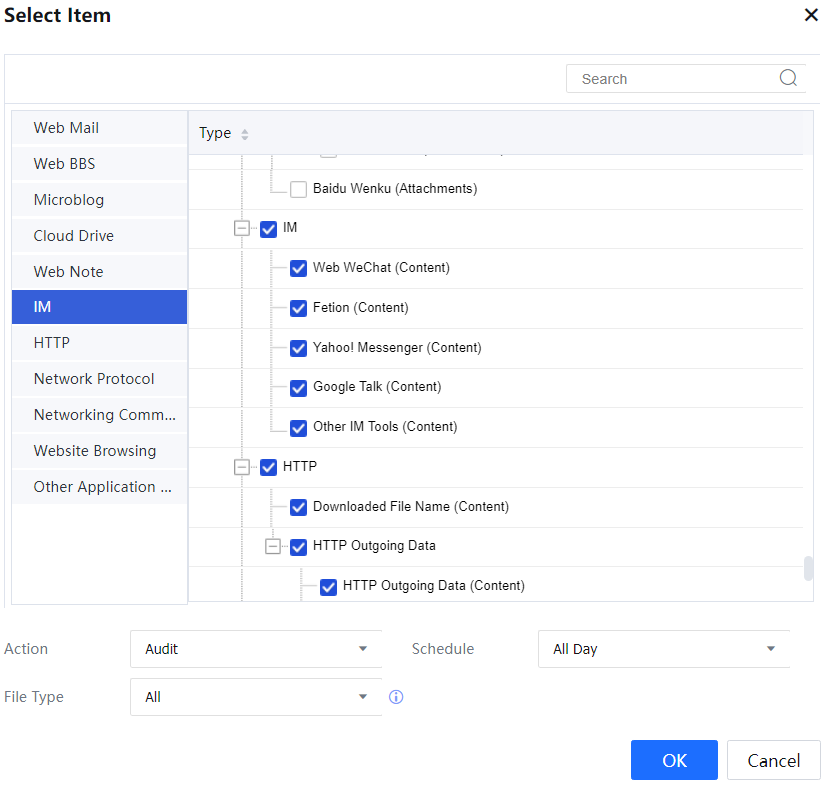Click the OK button
The height and width of the screenshot is (788, 834).
[x=674, y=761]
